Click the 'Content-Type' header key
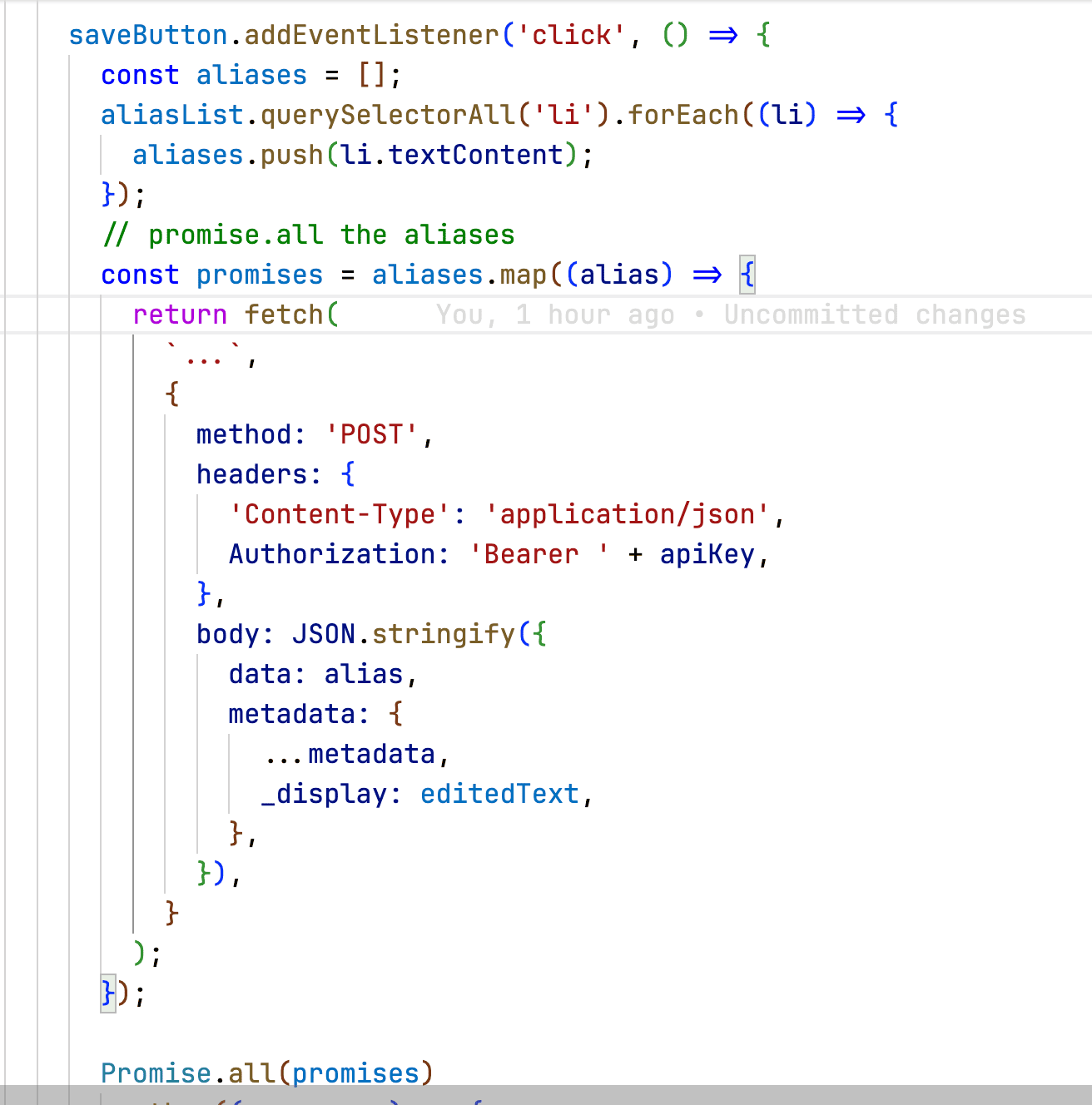 (x=340, y=514)
